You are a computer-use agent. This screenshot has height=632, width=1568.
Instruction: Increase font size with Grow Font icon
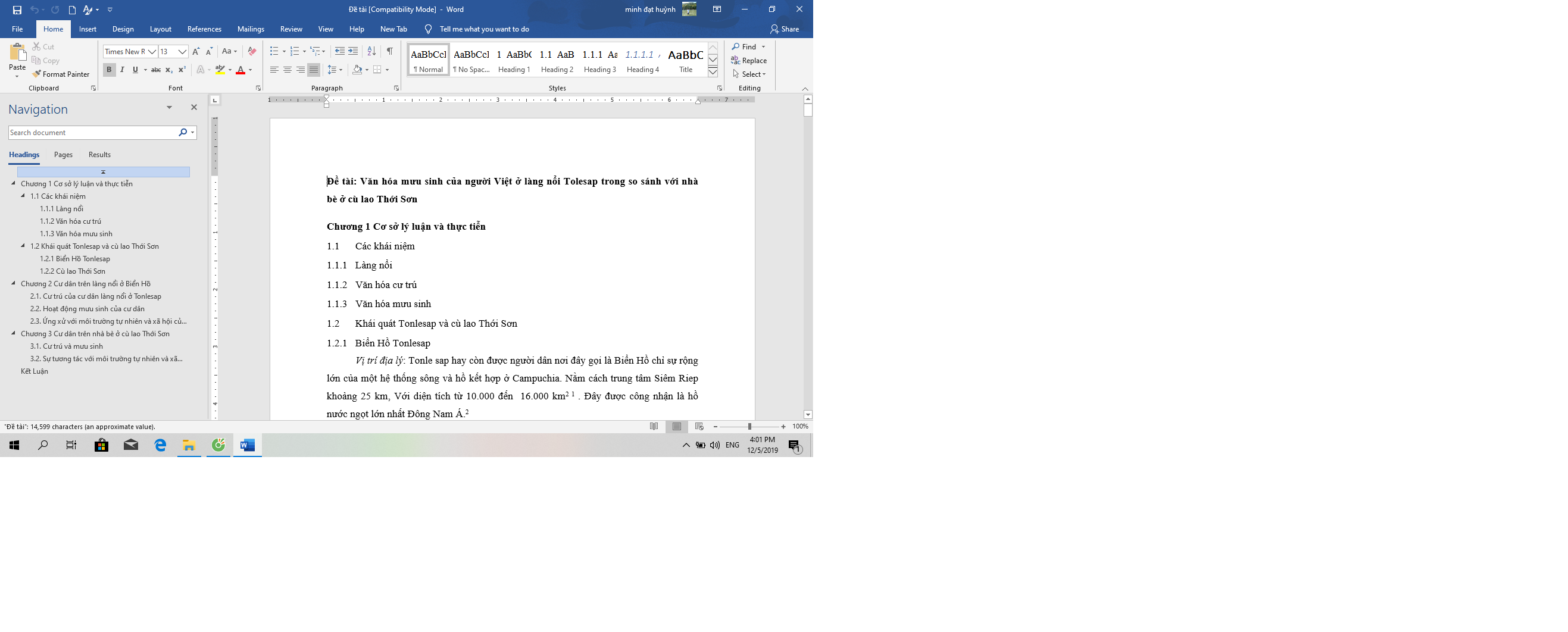click(x=196, y=52)
